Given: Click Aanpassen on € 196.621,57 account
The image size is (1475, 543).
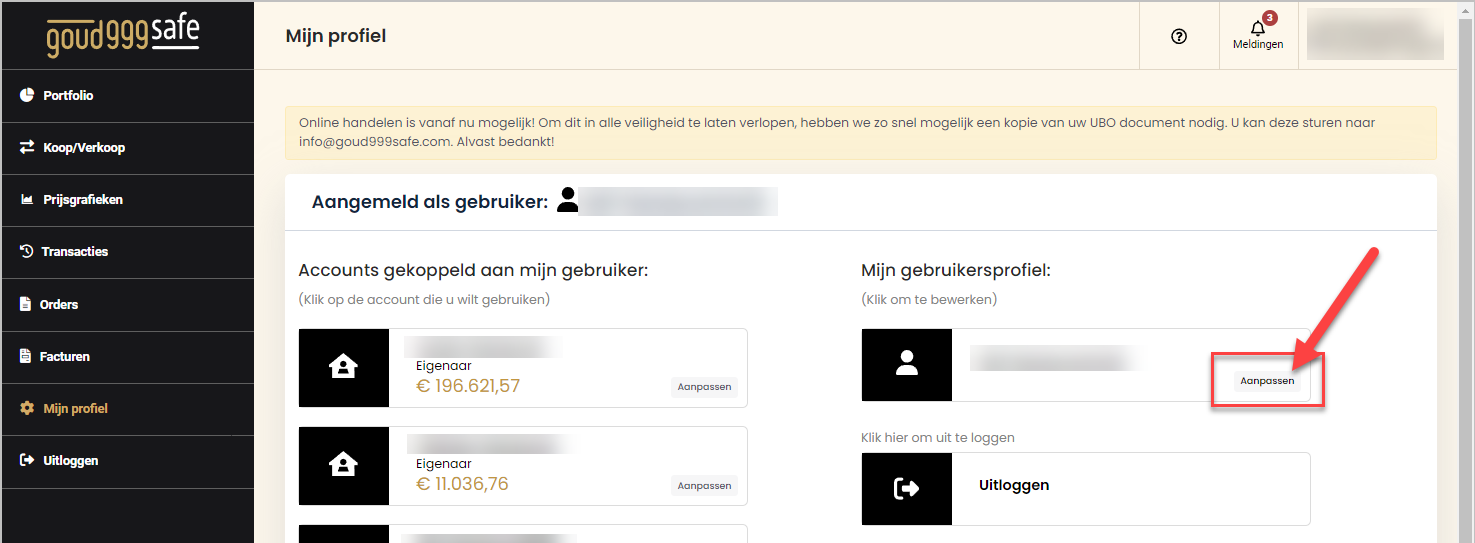Looking at the screenshot, I should pyautogui.click(x=704, y=387).
